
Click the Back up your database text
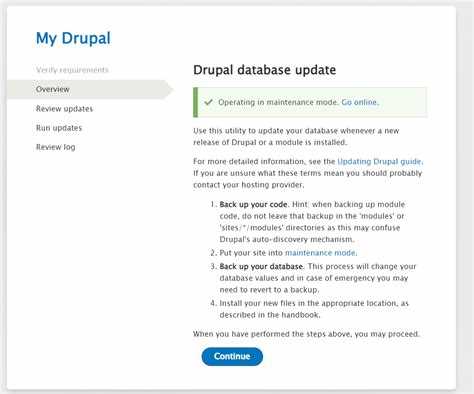261,267
